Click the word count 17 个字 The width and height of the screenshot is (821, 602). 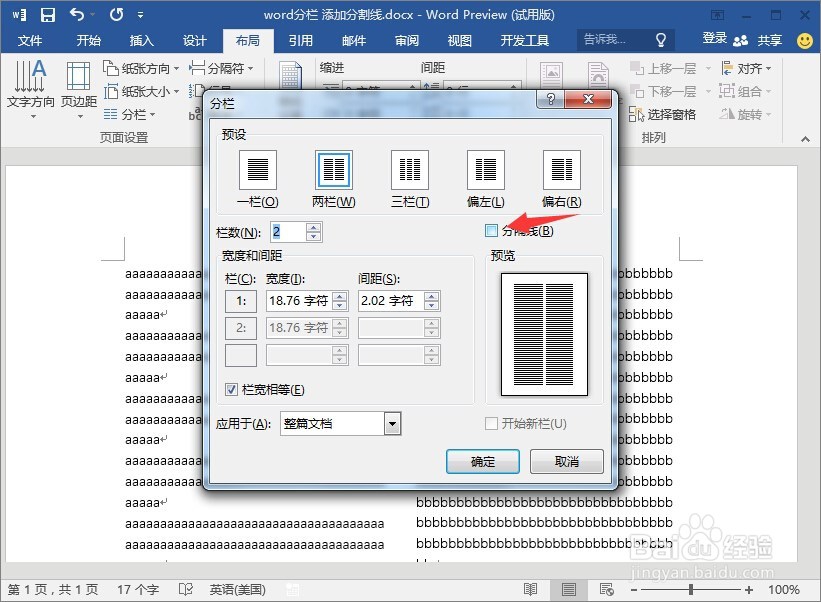click(x=138, y=590)
